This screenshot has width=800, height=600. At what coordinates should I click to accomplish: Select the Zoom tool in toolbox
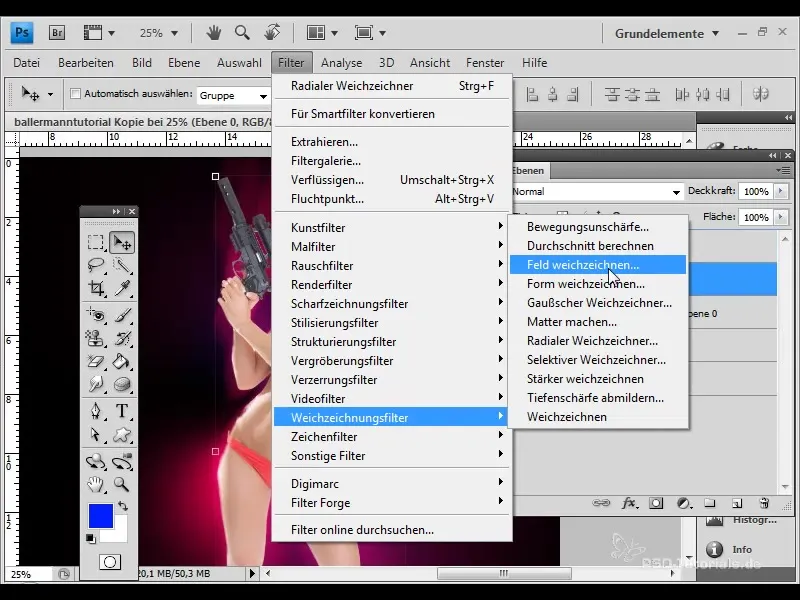point(122,484)
